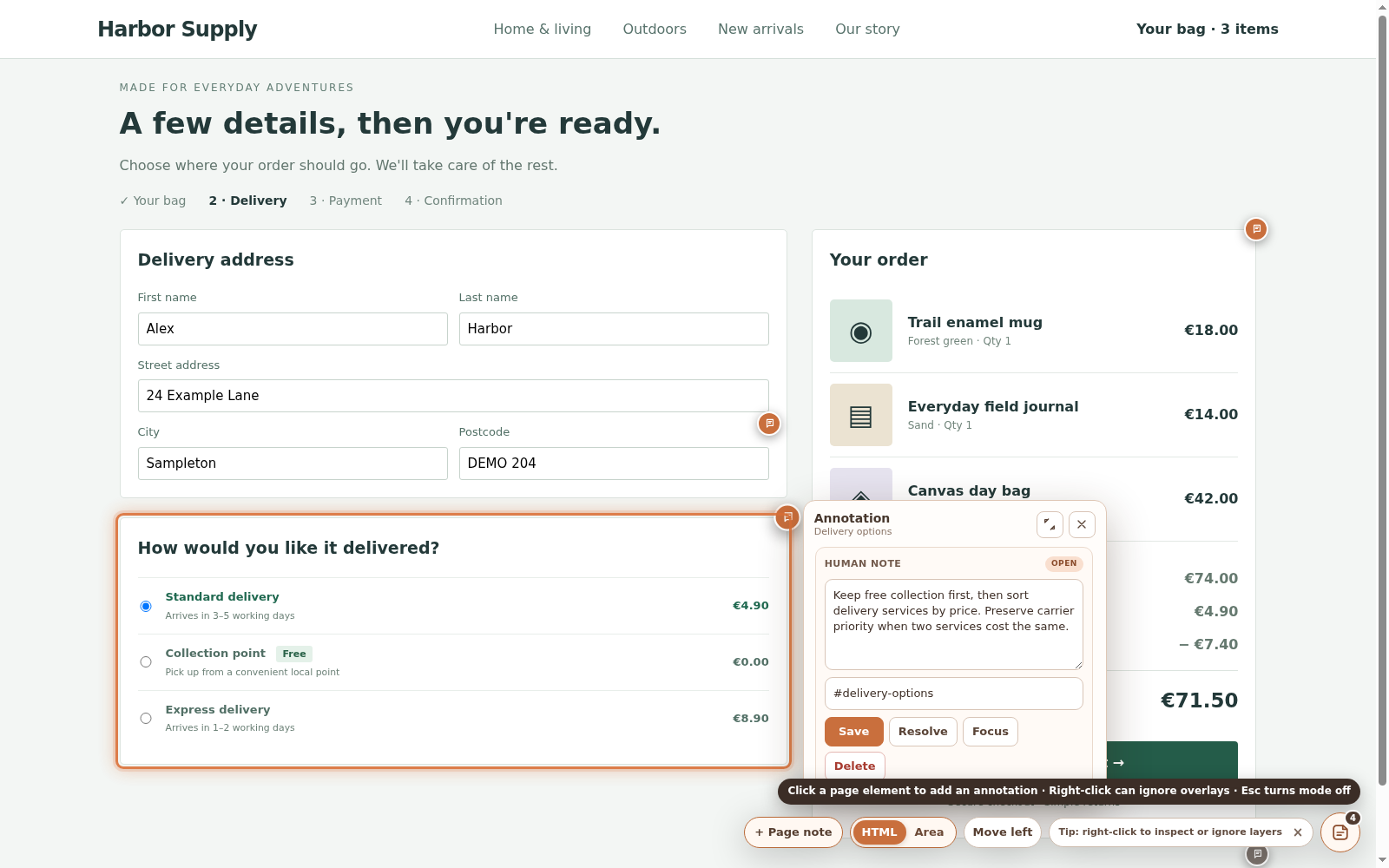
Task: Click the Free badge on Collection point
Action: [294, 654]
